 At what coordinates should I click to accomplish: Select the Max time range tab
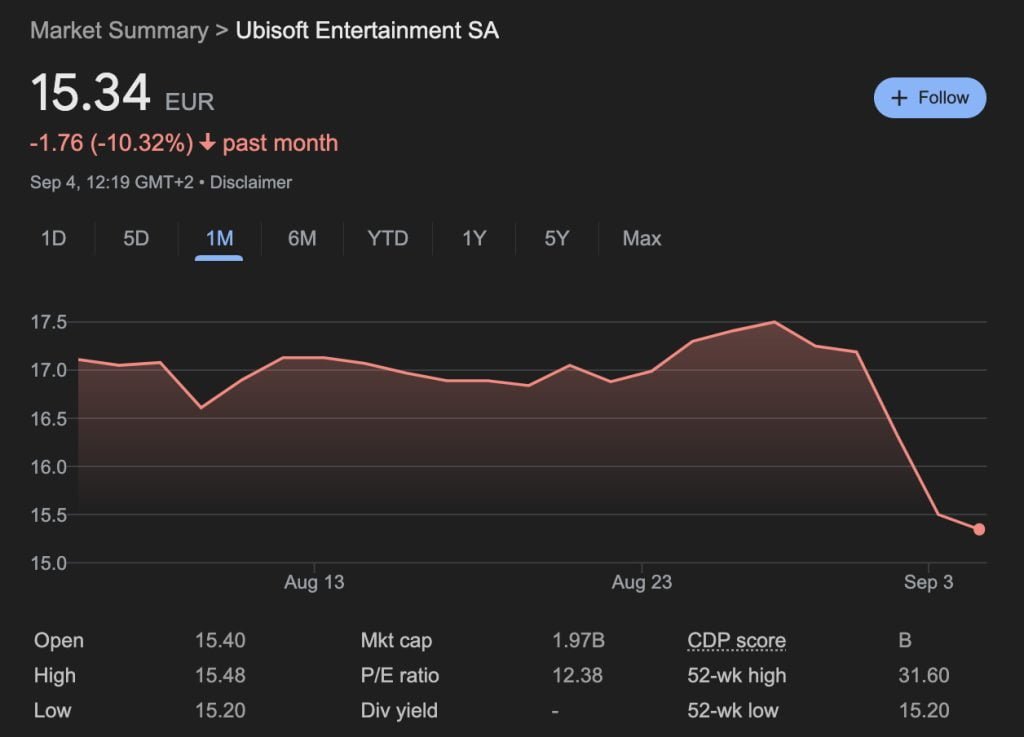(641, 238)
